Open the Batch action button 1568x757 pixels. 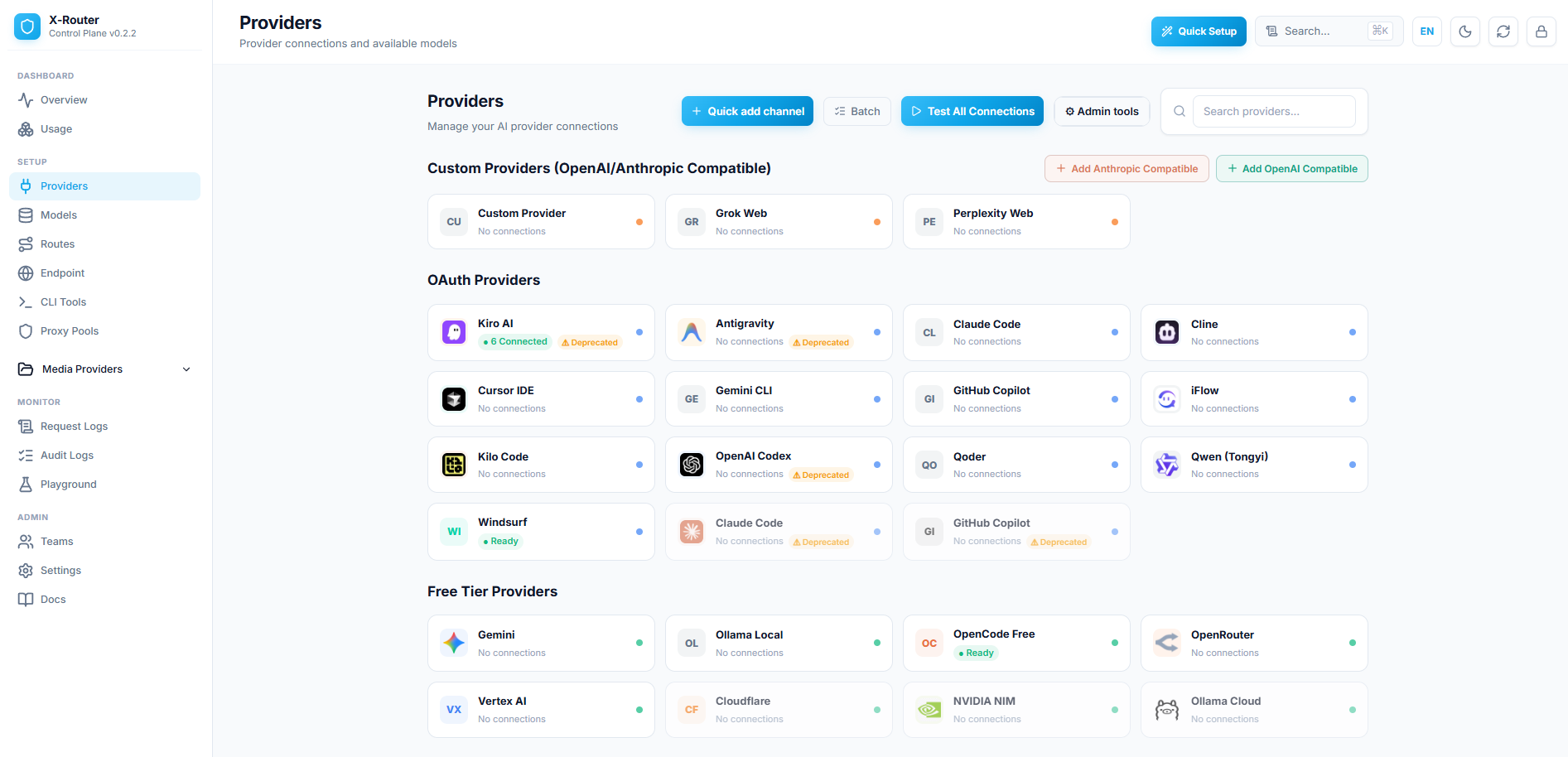tap(857, 111)
